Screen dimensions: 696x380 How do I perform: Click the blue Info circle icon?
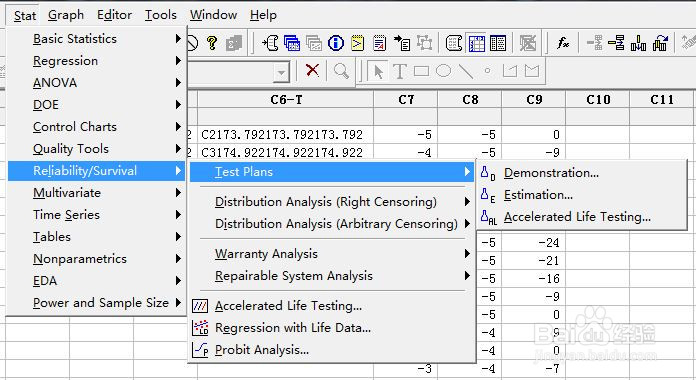click(x=336, y=43)
